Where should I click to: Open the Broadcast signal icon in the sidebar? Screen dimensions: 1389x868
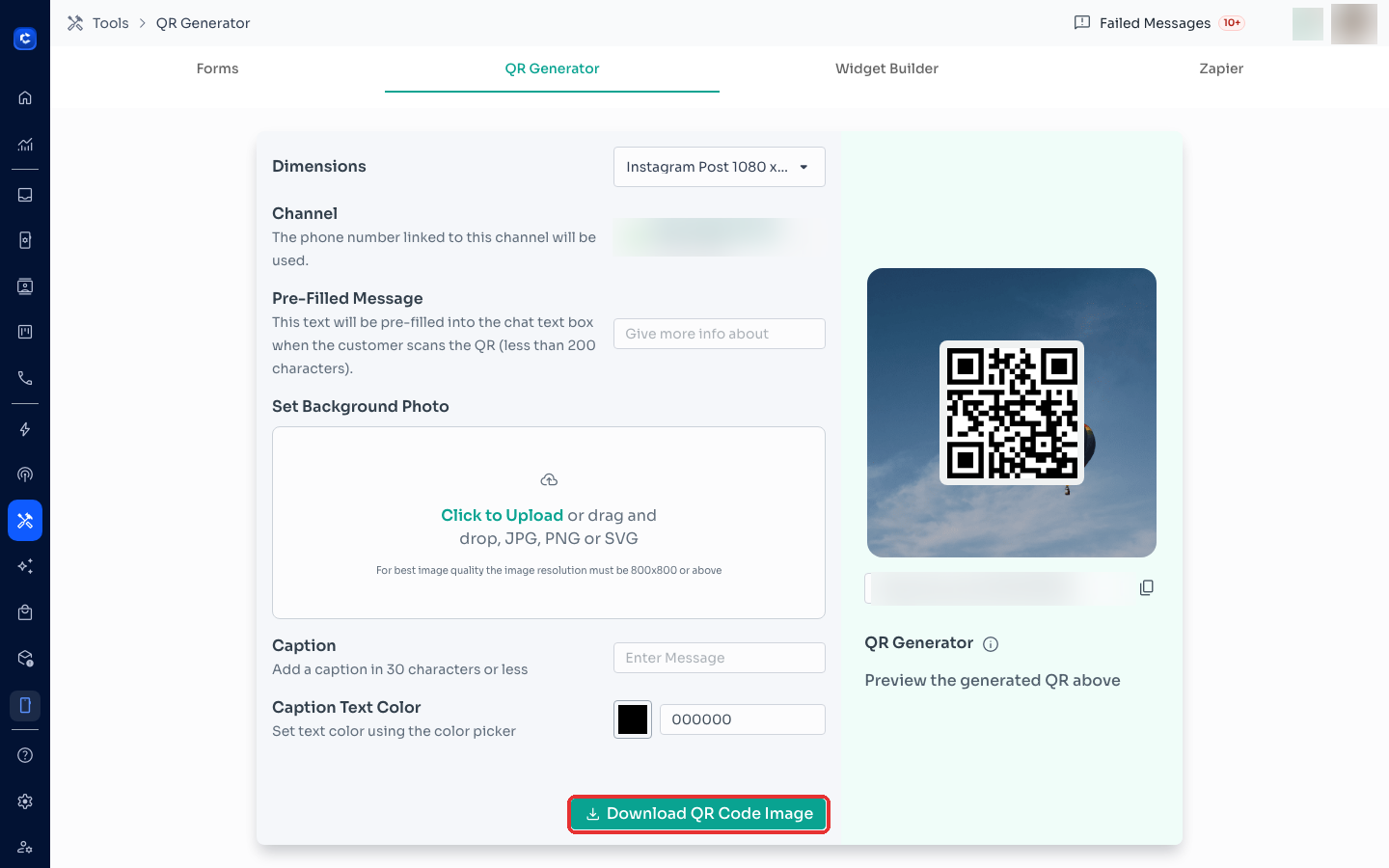click(x=25, y=475)
